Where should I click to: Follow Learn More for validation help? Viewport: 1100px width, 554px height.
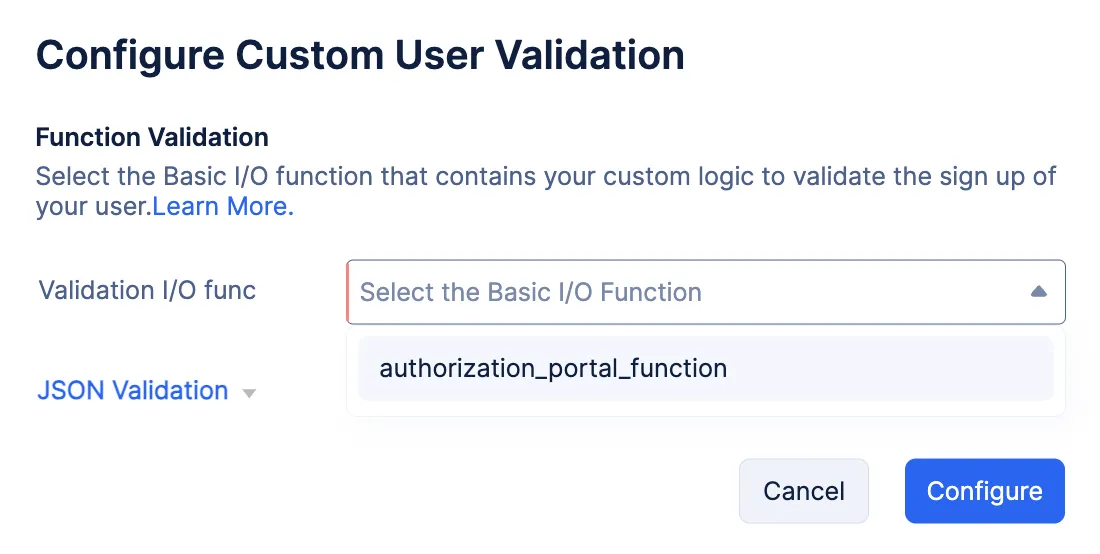(223, 207)
